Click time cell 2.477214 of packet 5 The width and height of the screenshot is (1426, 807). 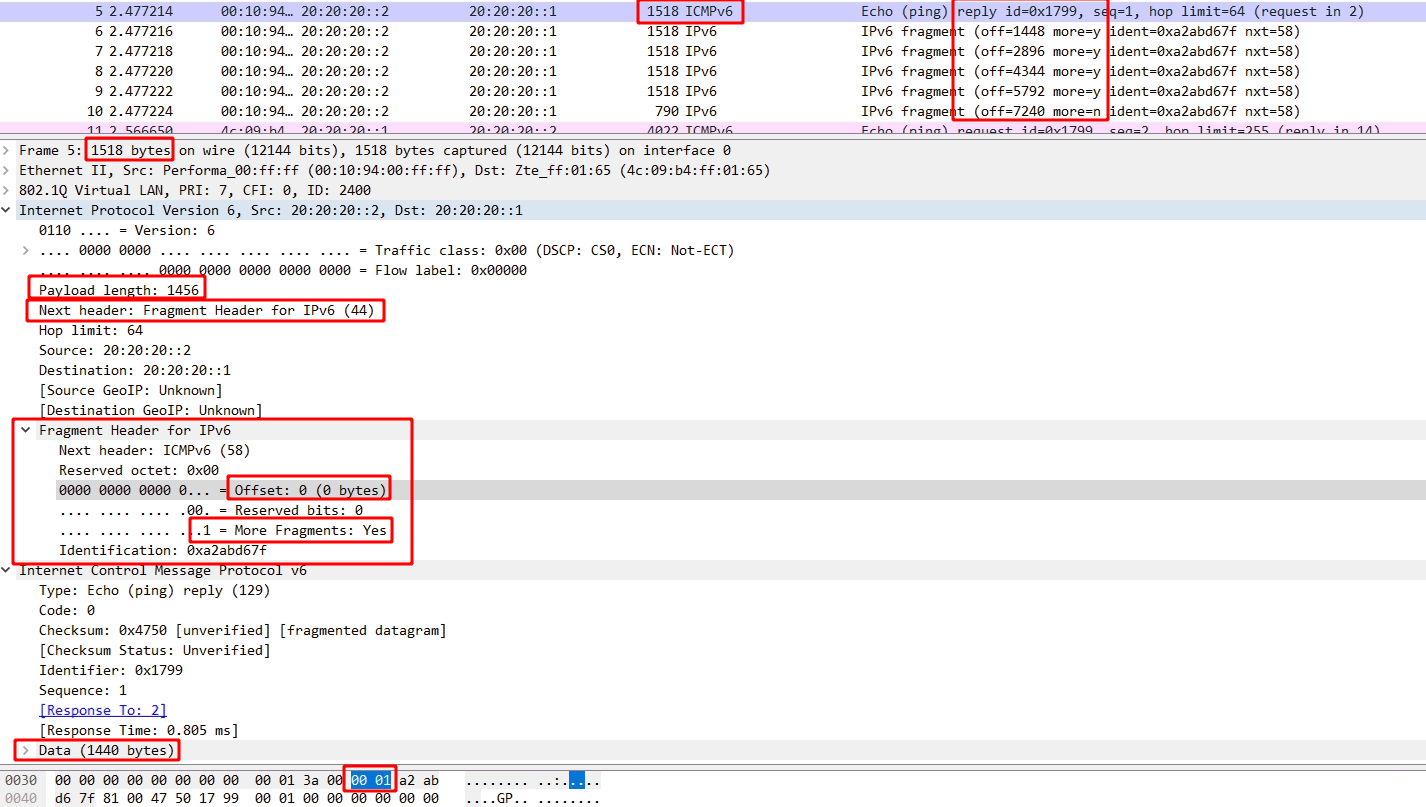[140, 11]
